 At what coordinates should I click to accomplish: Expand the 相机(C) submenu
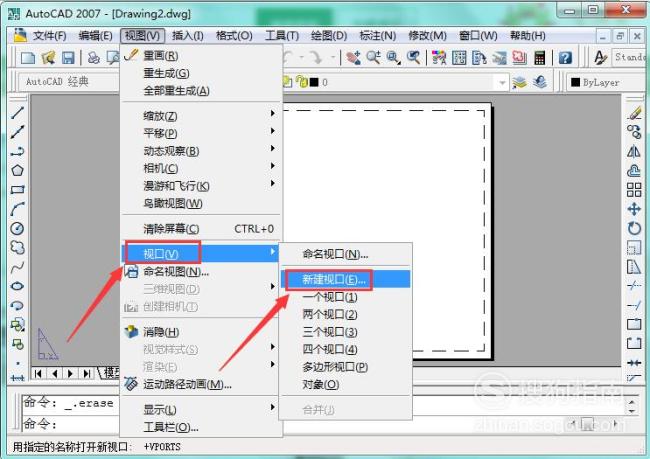202,168
